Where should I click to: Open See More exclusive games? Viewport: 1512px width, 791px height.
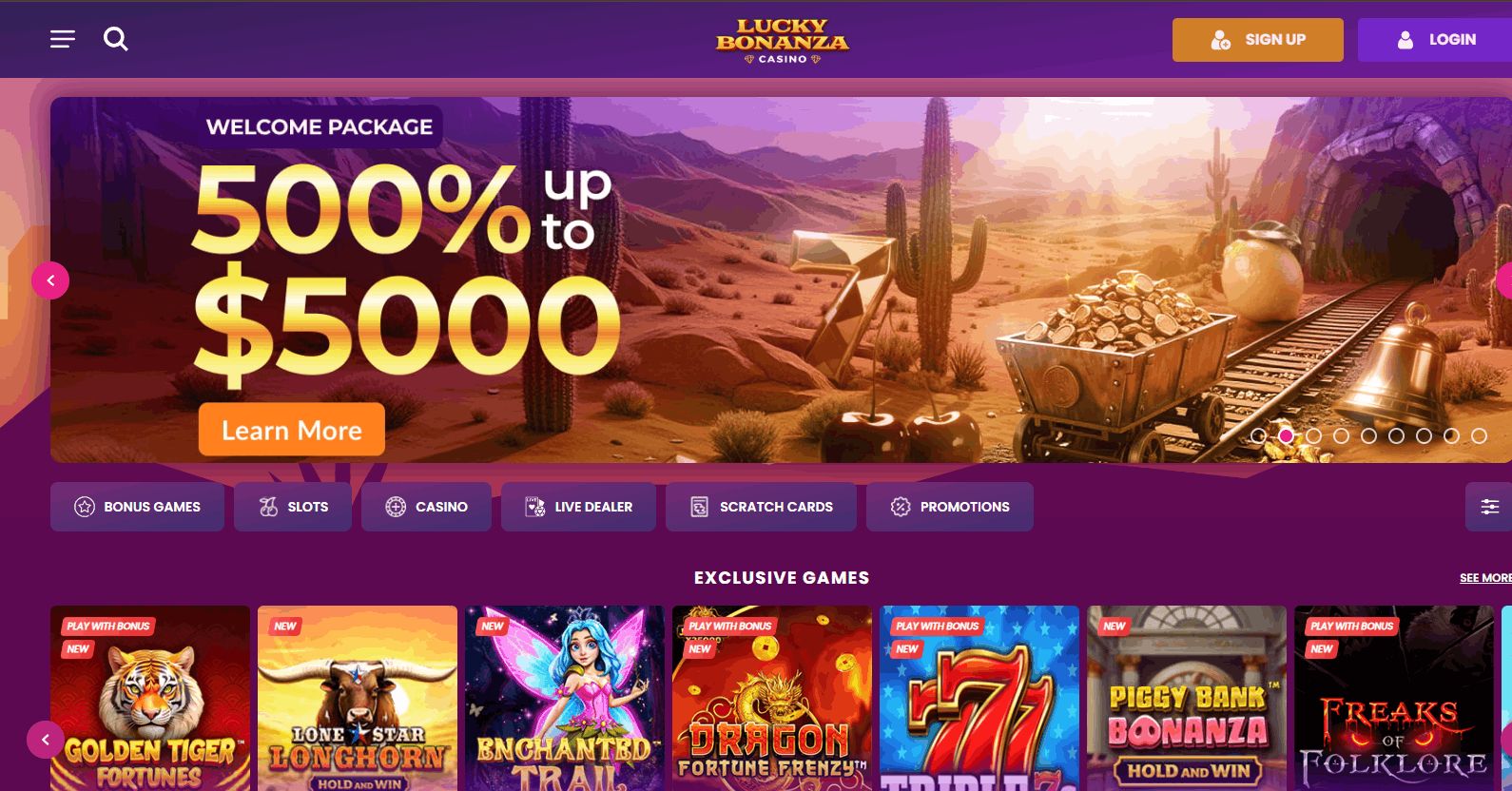point(1485,578)
